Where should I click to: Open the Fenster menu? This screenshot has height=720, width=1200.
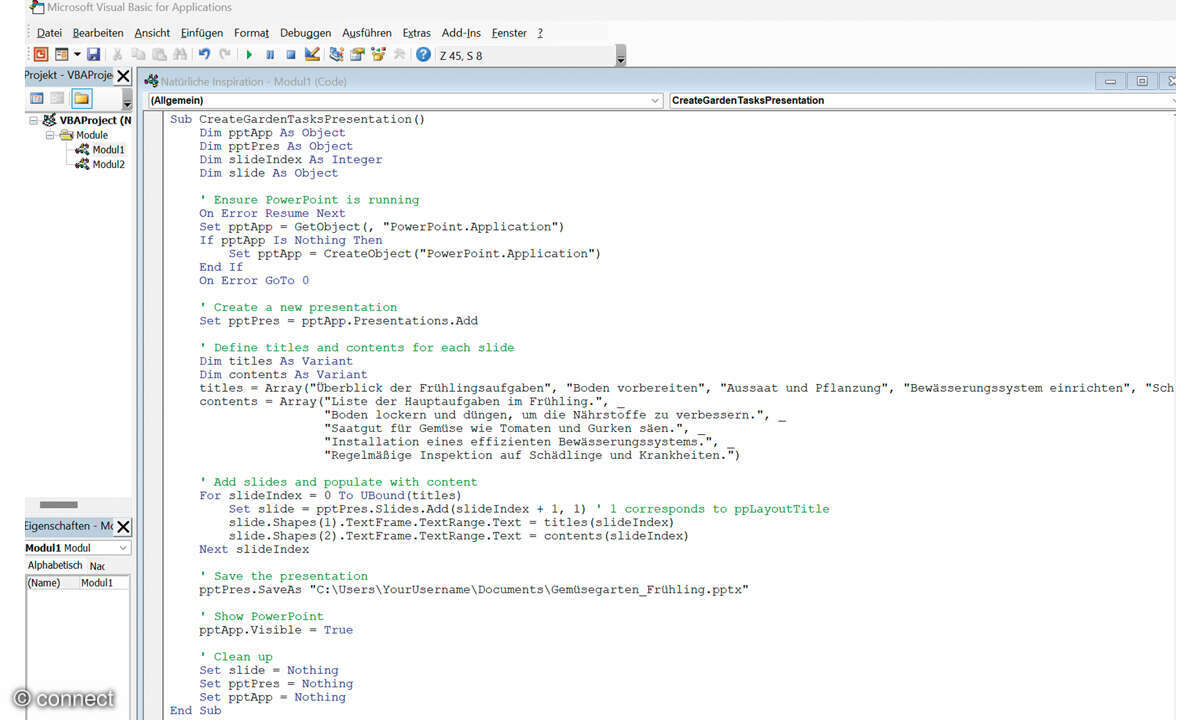(509, 33)
